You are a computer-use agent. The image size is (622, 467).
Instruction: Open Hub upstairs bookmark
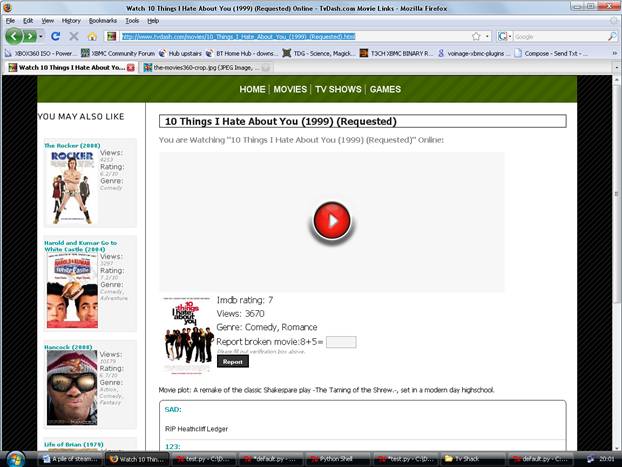tap(180, 53)
